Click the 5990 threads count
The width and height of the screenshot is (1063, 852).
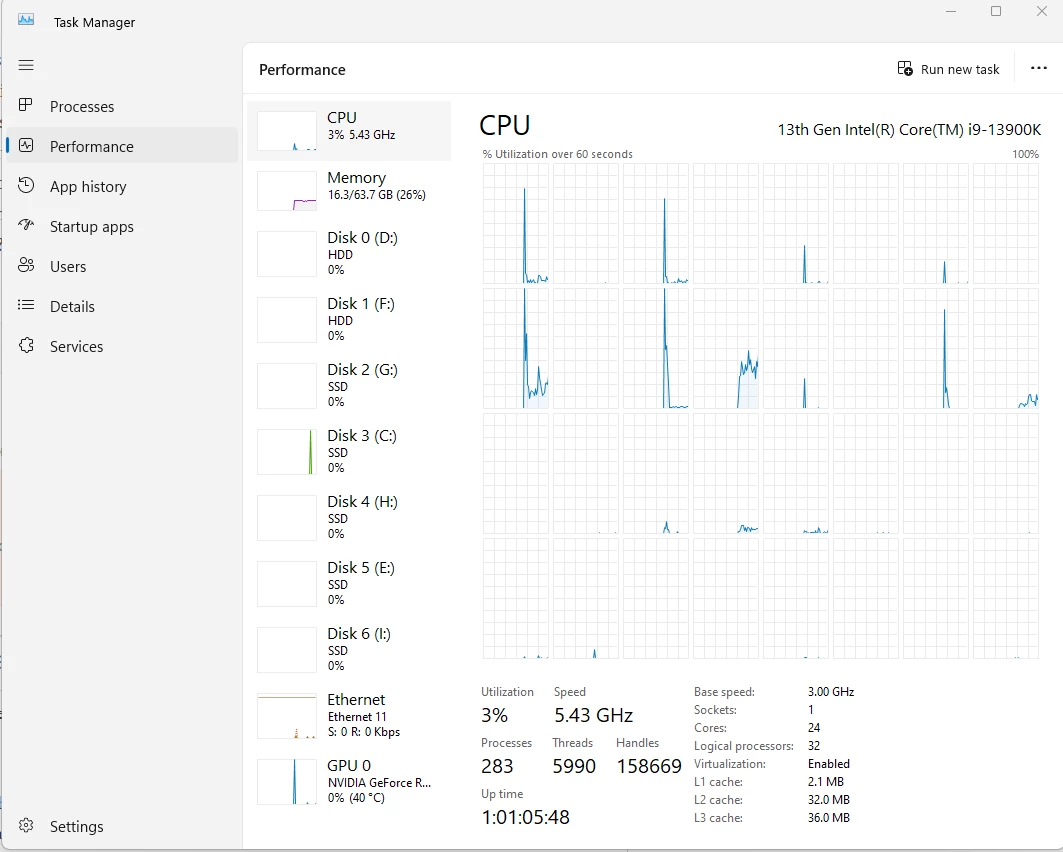tap(574, 766)
